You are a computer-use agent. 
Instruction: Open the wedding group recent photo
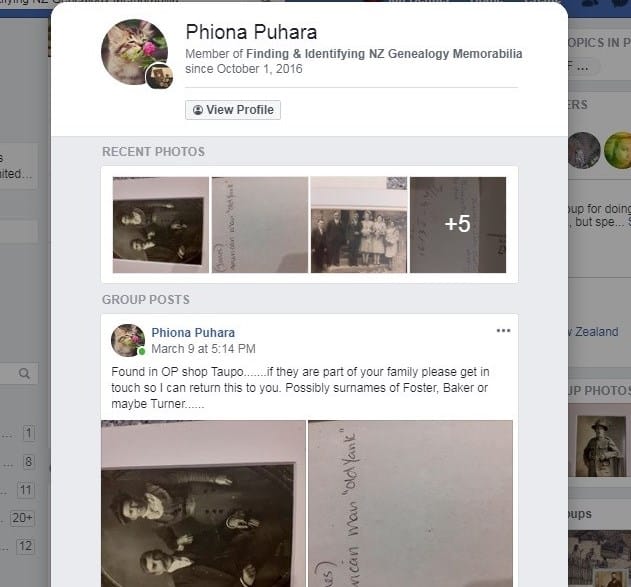click(x=359, y=225)
